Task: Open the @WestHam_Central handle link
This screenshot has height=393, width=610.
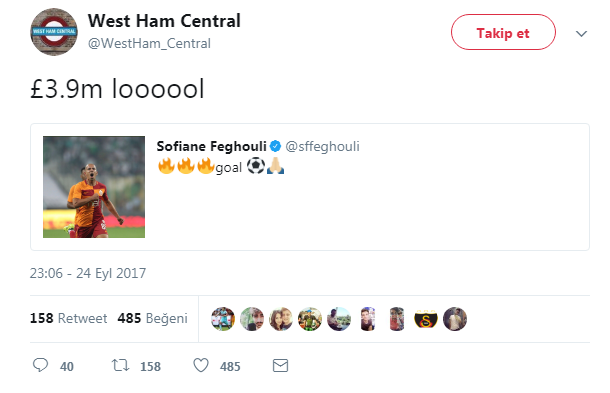Action: [149, 43]
